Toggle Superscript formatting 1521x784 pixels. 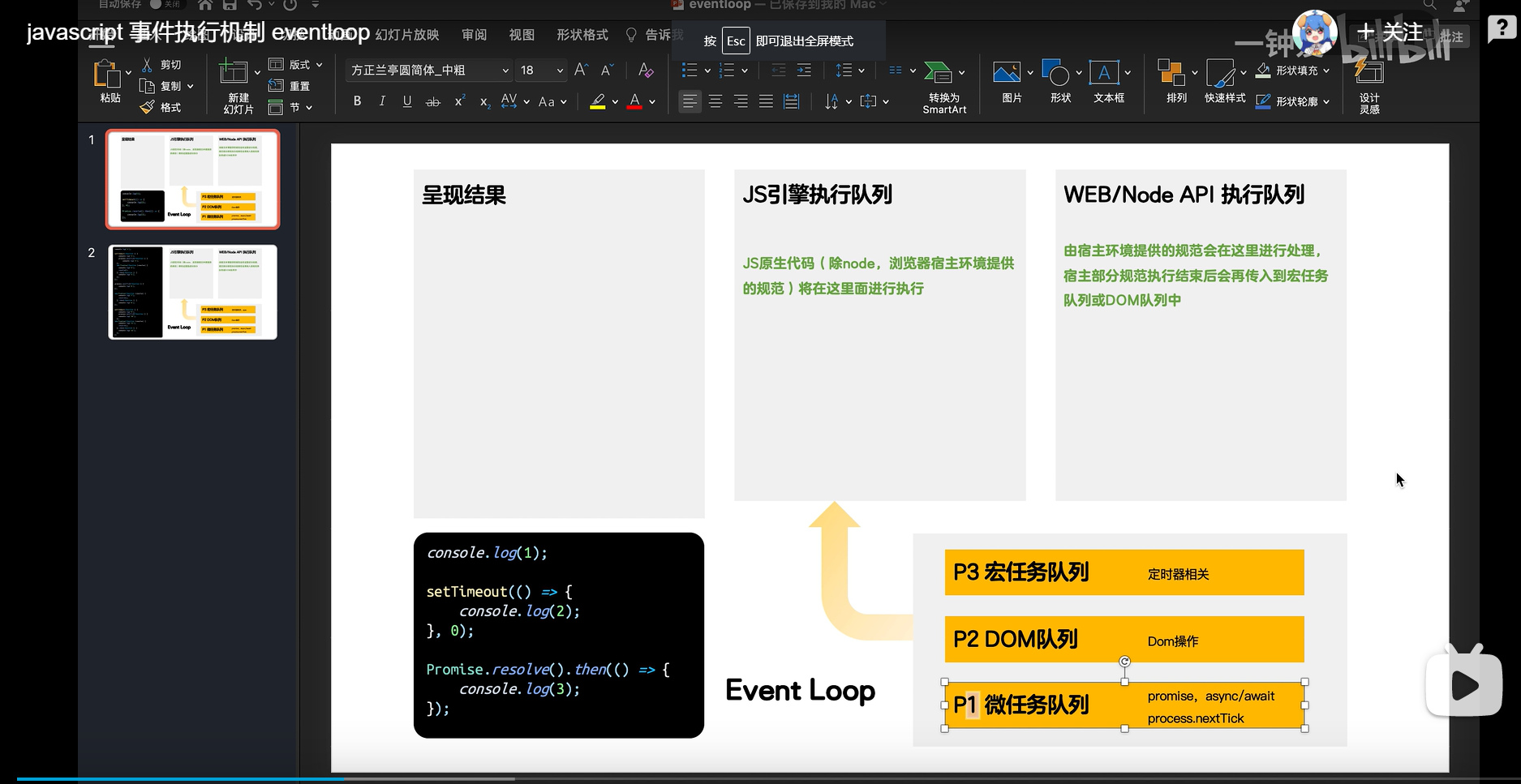click(x=459, y=101)
